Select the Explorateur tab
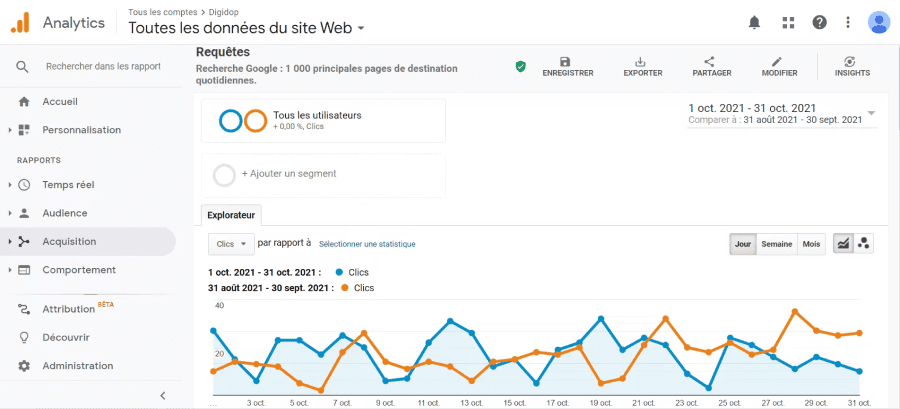 pyautogui.click(x=231, y=216)
